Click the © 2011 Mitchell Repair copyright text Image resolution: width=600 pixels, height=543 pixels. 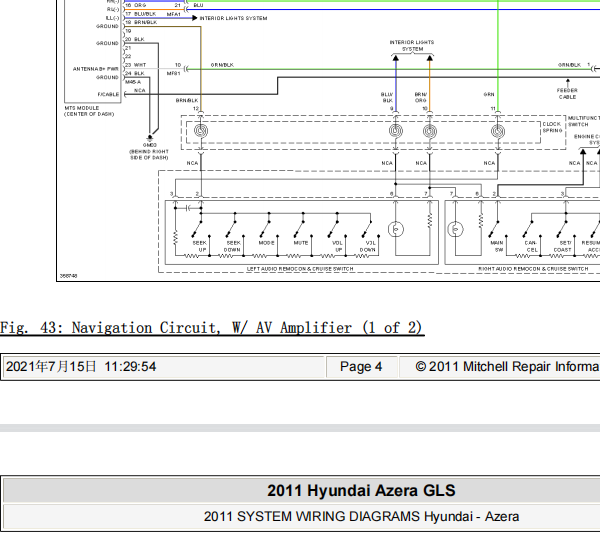tap(507, 367)
